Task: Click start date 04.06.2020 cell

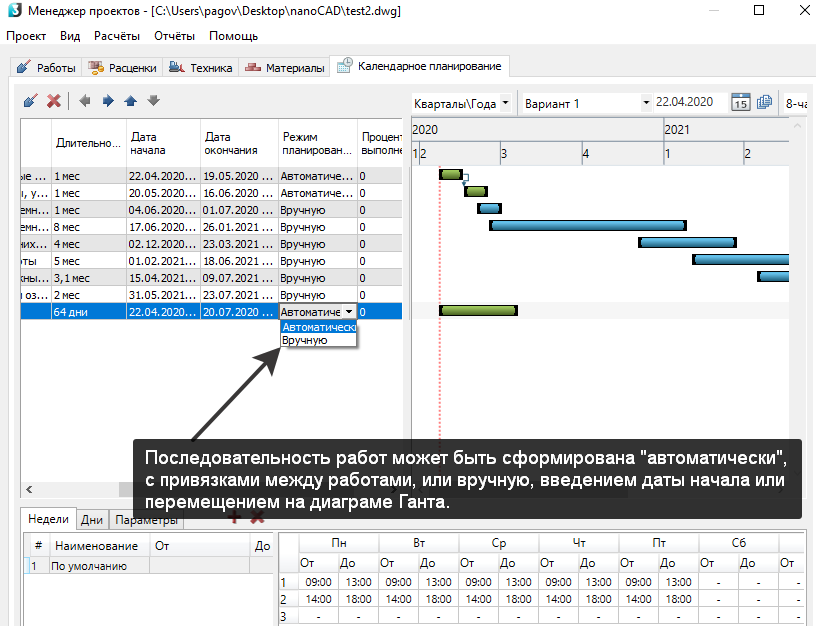Action: tap(163, 210)
